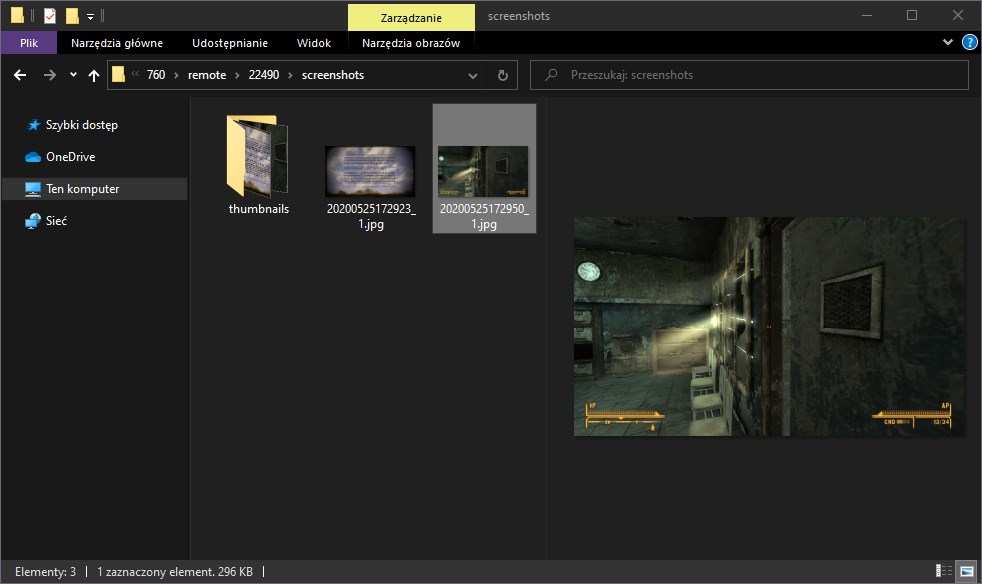Refresh the screenshots folder
The width and height of the screenshot is (982, 584).
502,75
